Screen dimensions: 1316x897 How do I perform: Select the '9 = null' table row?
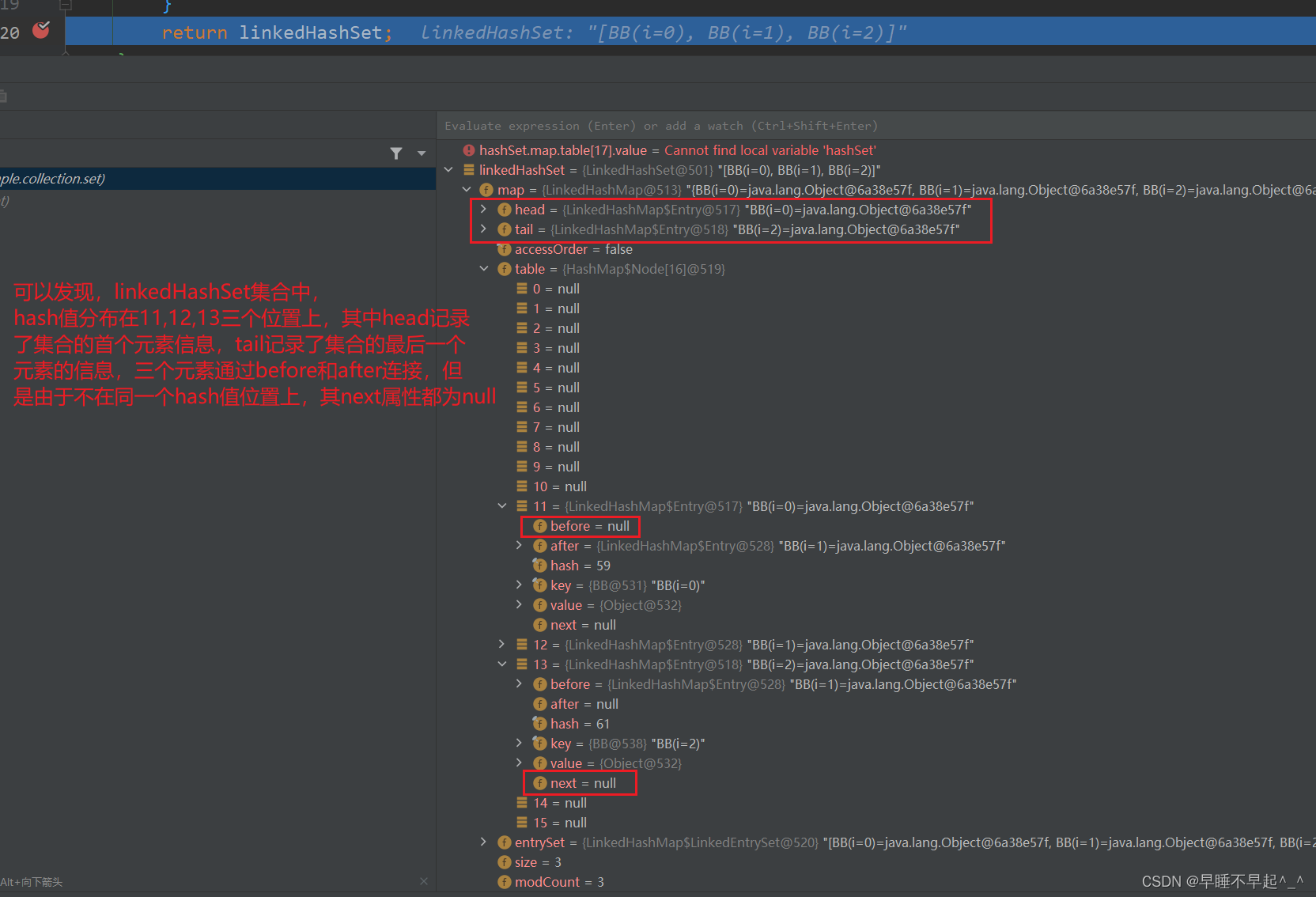[876, 467]
